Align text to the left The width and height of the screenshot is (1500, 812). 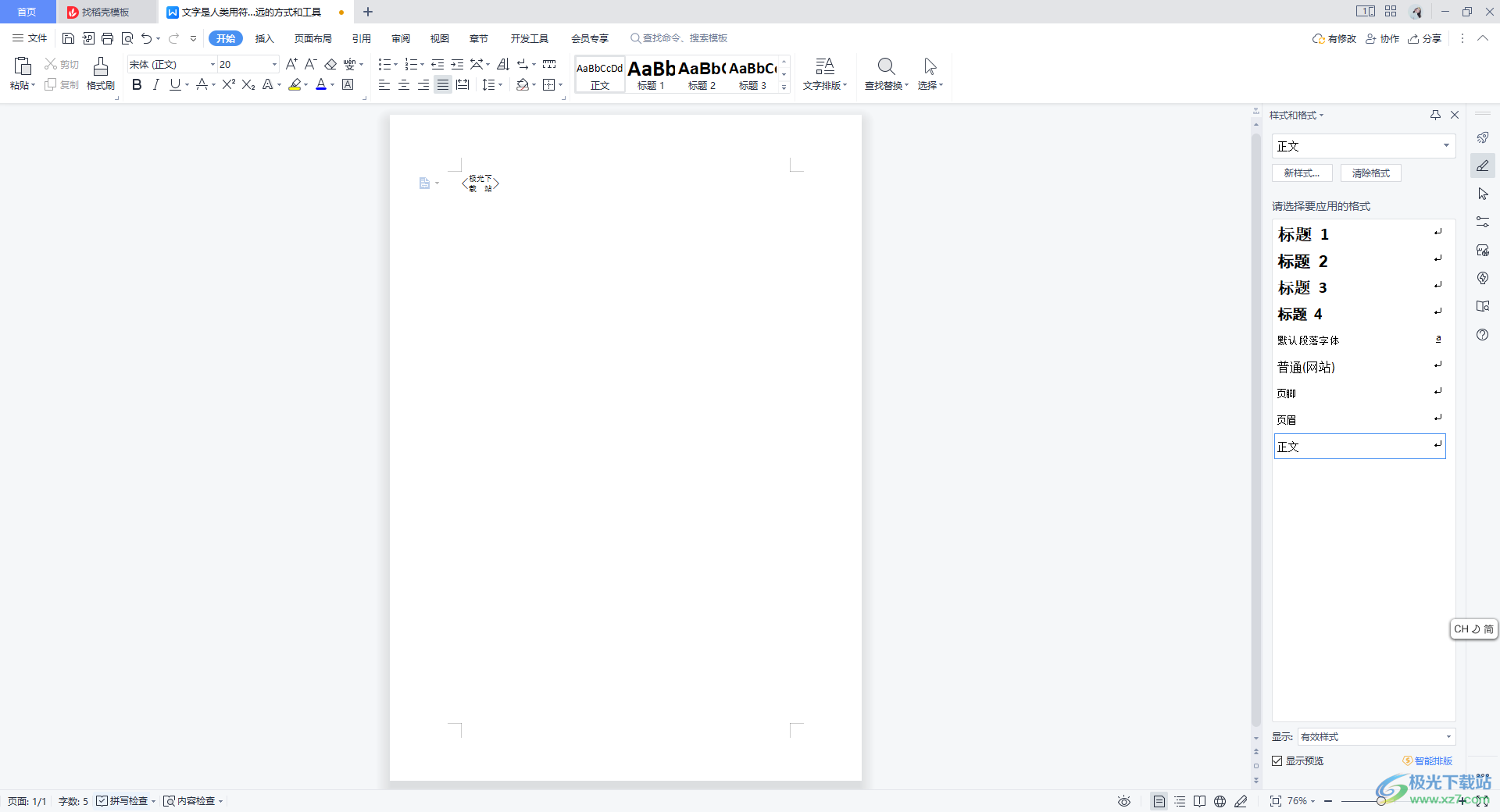tap(384, 84)
